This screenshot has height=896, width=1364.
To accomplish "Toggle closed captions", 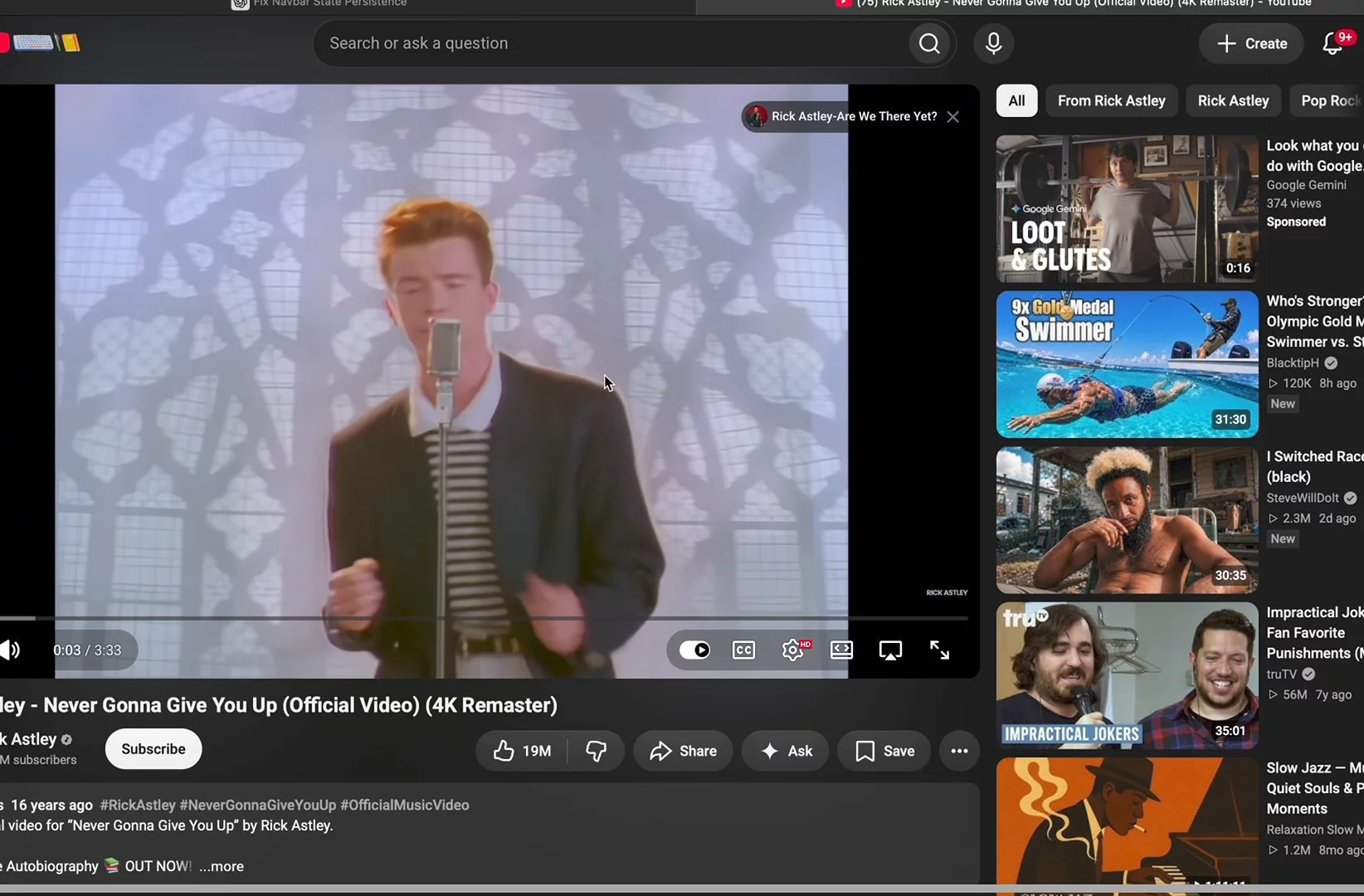I will click(743, 650).
